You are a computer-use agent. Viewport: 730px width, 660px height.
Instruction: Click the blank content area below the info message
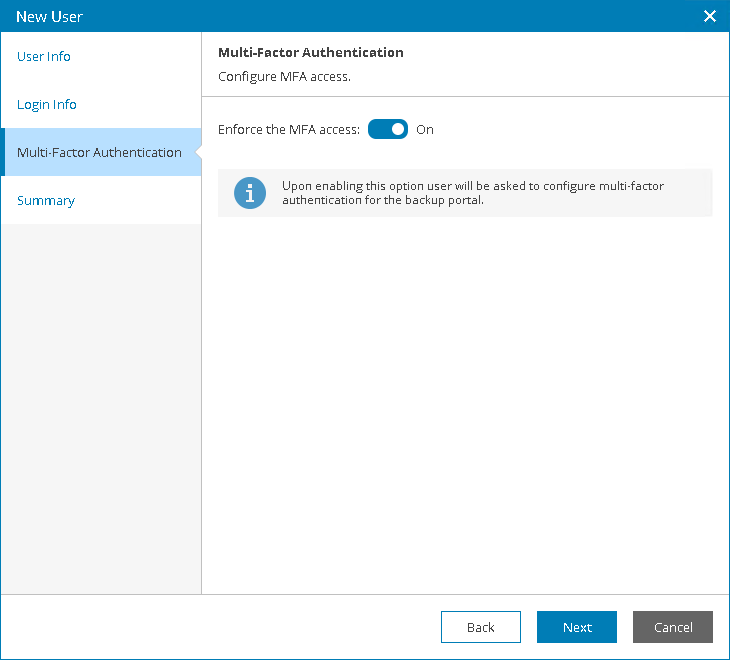(x=465, y=400)
